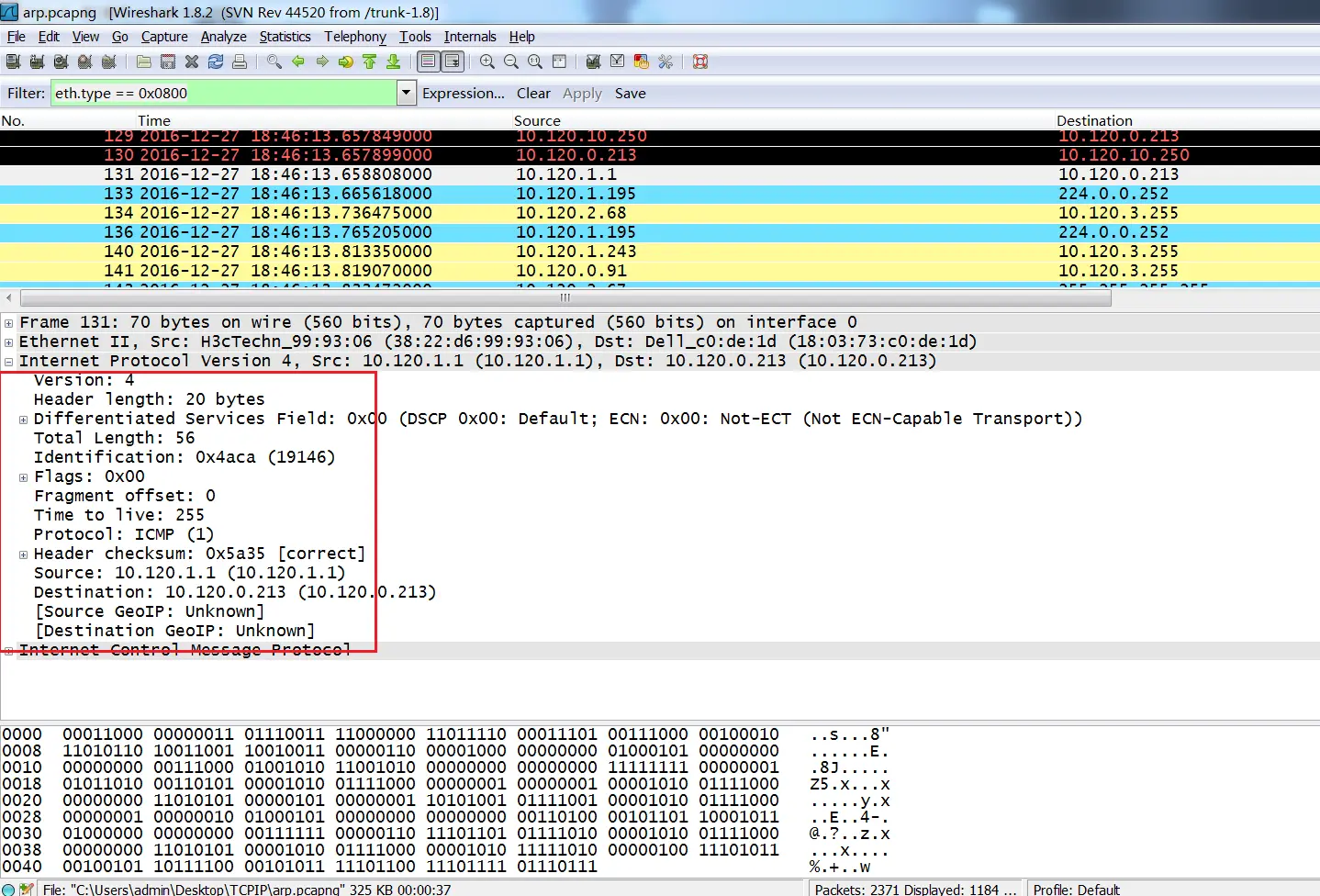1320x896 pixels.
Task: Edit capture file comments in status bar
Action: (27, 889)
